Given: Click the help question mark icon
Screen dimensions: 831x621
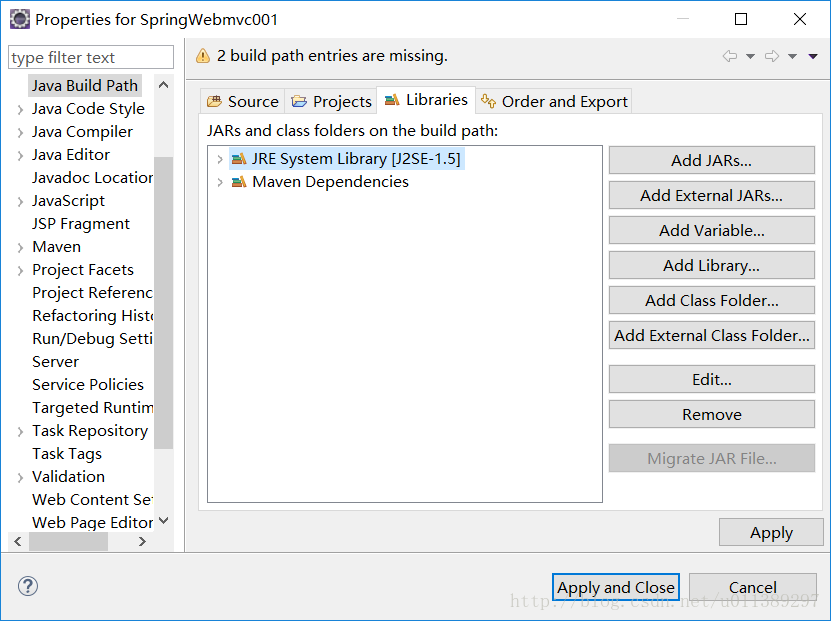Looking at the screenshot, I should (x=28, y=586).
